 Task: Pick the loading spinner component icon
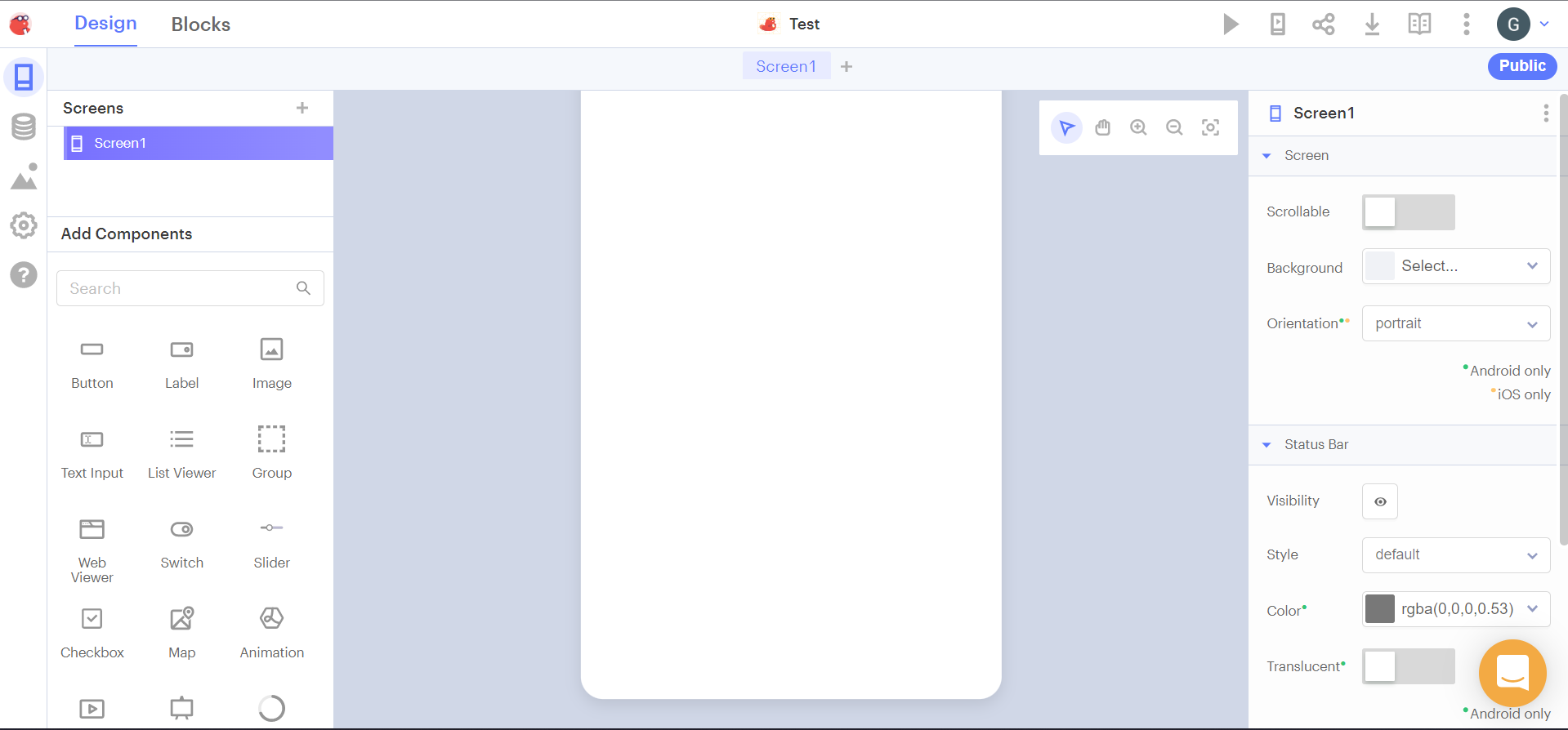pos(271,708)
